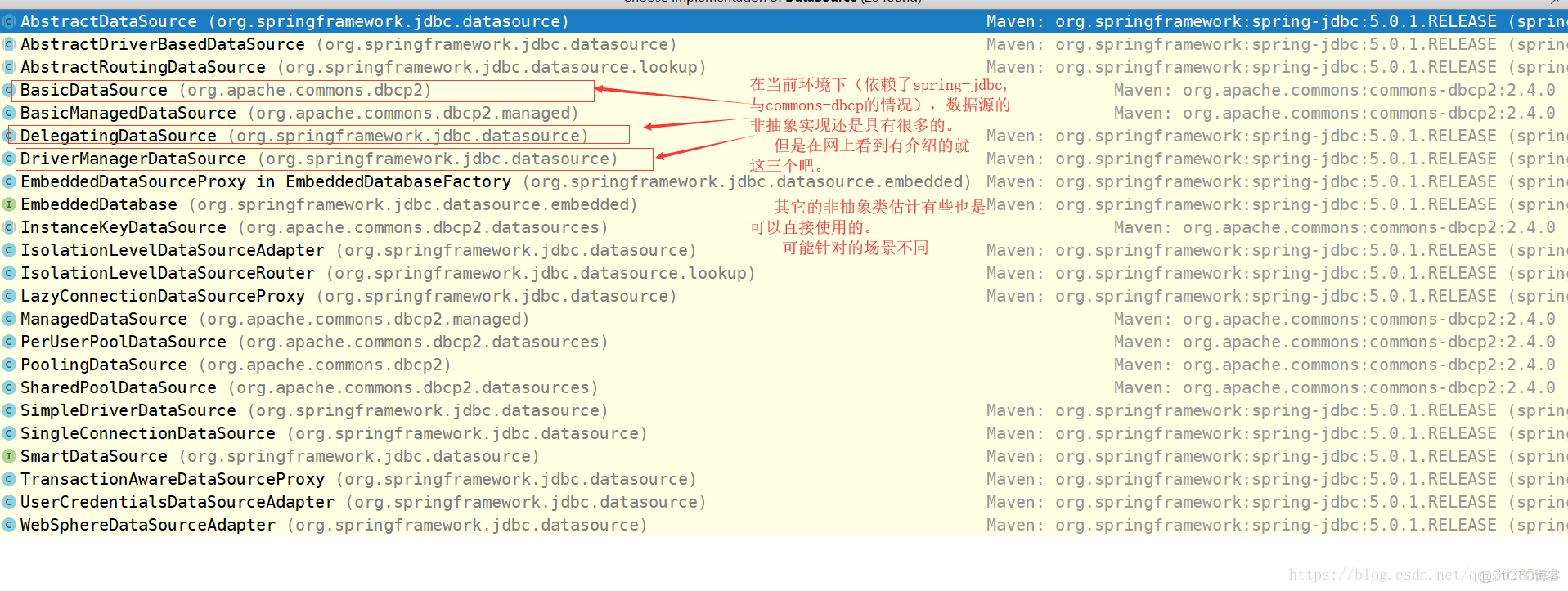
Task: Click the class icon beside SharedPoolDataSource
Action: pos(8,387)
